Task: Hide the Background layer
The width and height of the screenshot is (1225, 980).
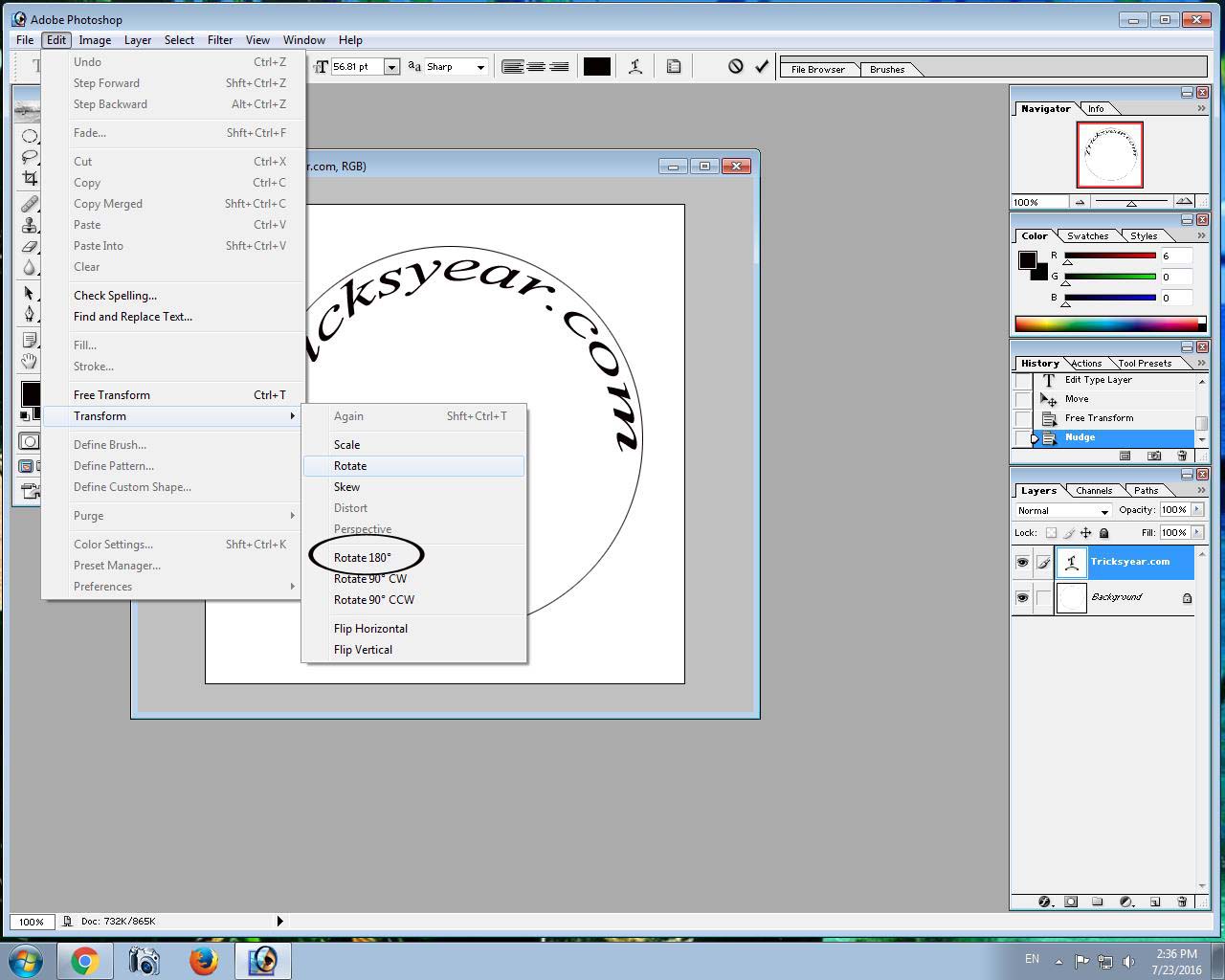Action: (x=1022, y=597)
